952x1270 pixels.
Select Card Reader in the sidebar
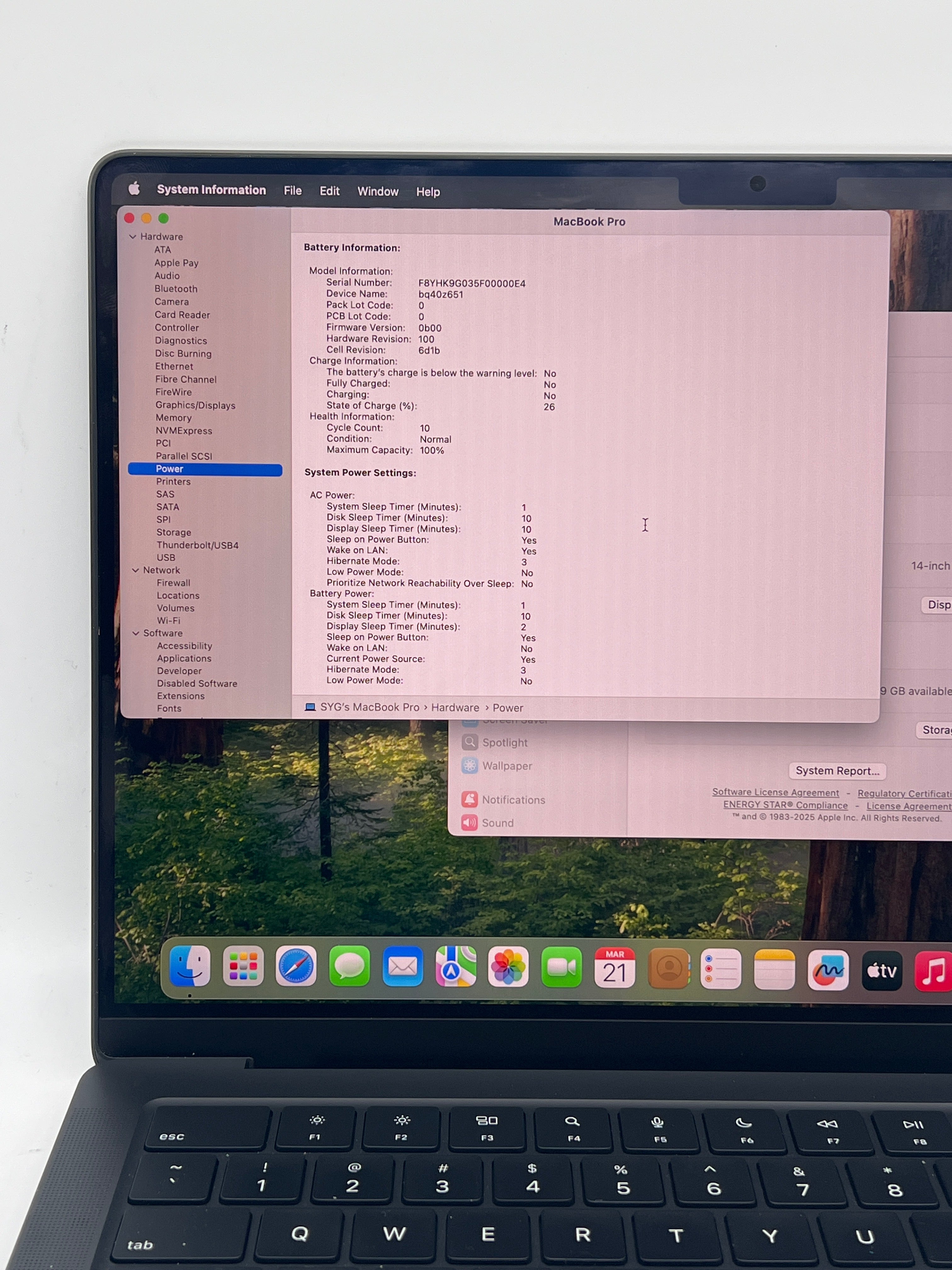tap(182, 315)
